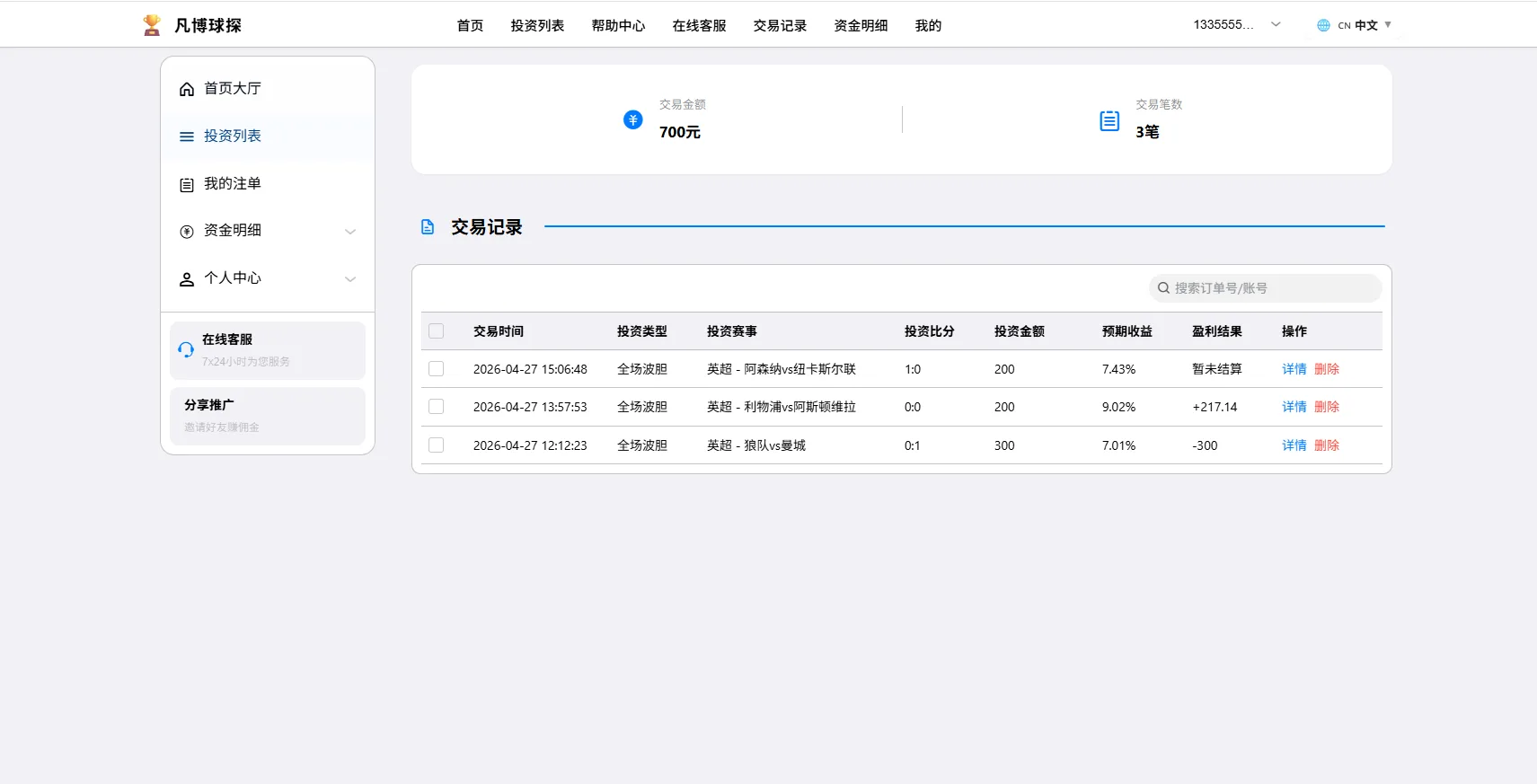Click the list icon beside 投资列表
Screen dimensions: 1537x784
click(187, 137)
